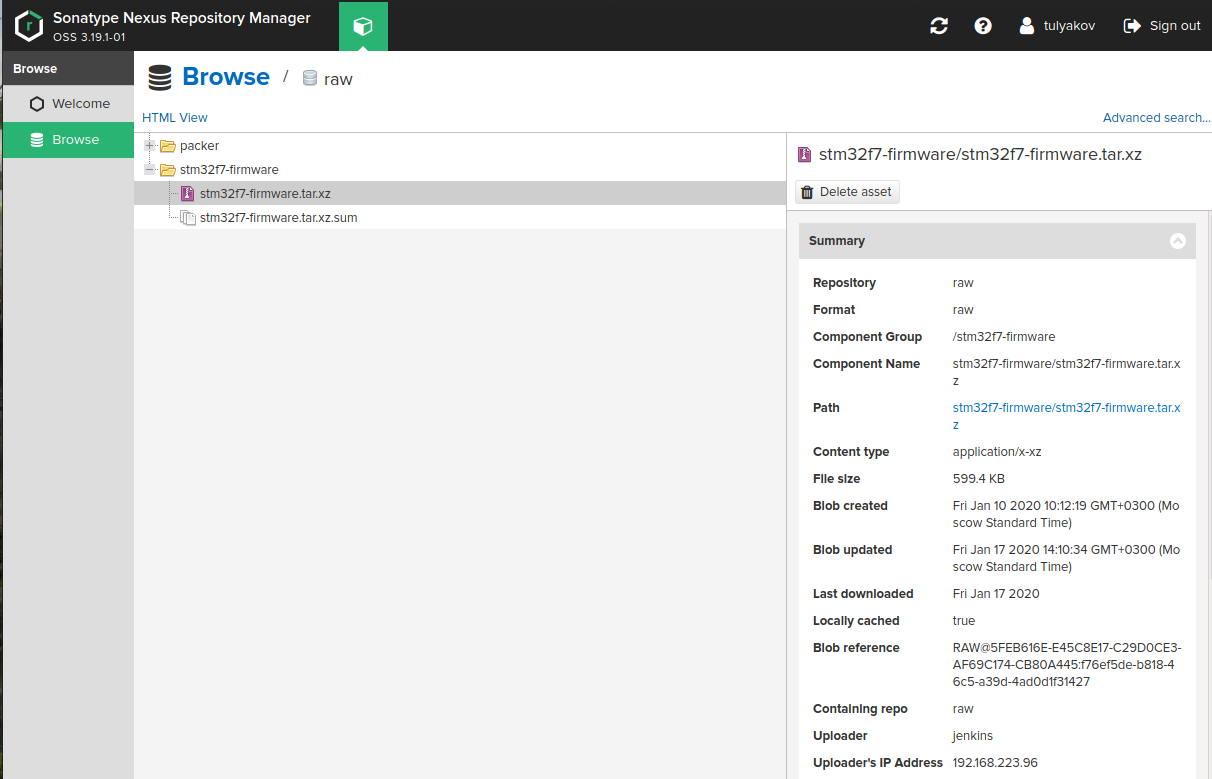Image resolution: width=1212 pixels, height=779 pixels.
Task: Open Advanced search link
Action: coord(1156,118)
